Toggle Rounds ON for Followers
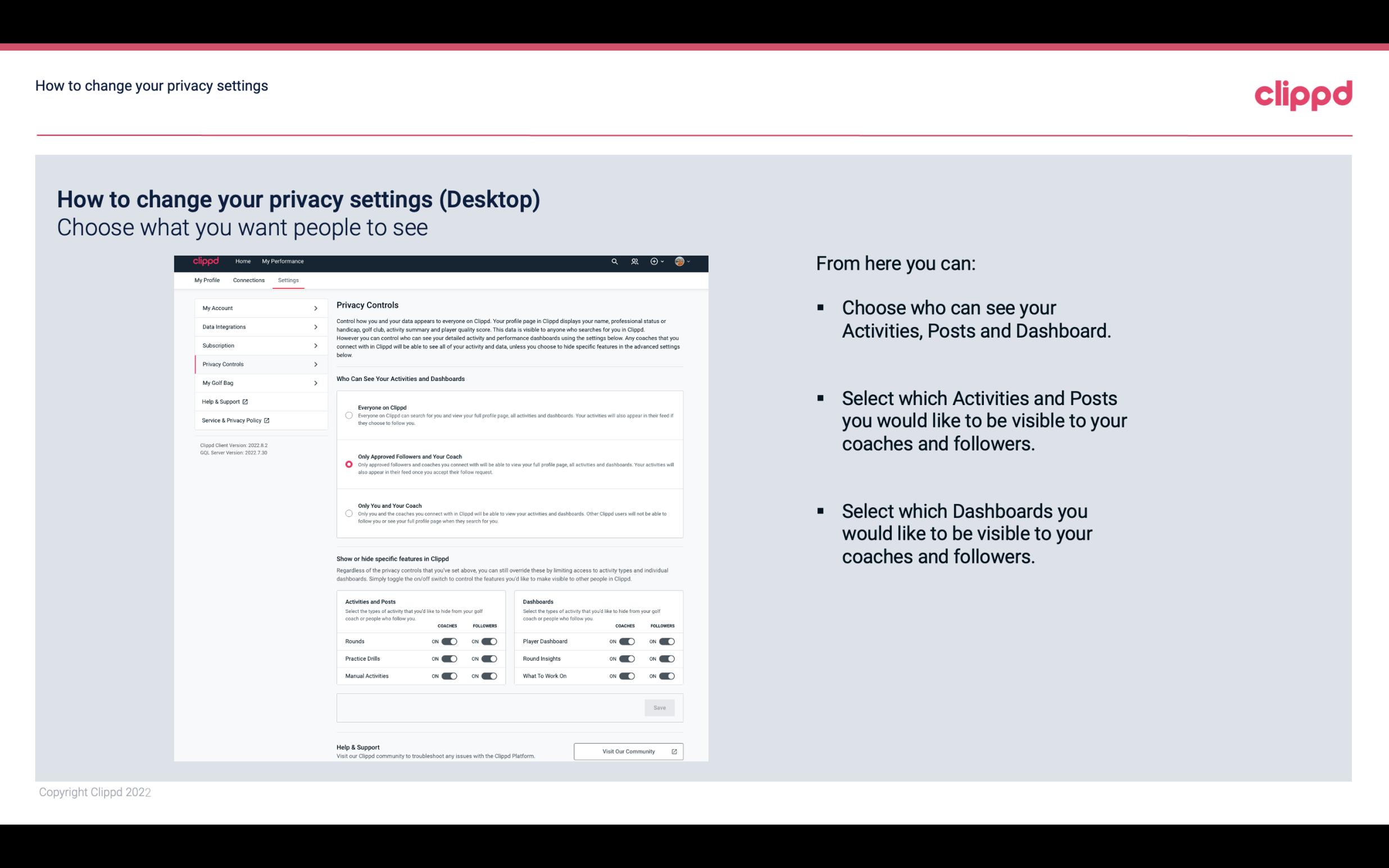The width and height of the screenshot is (1389, 868). (x=488, y=641)
